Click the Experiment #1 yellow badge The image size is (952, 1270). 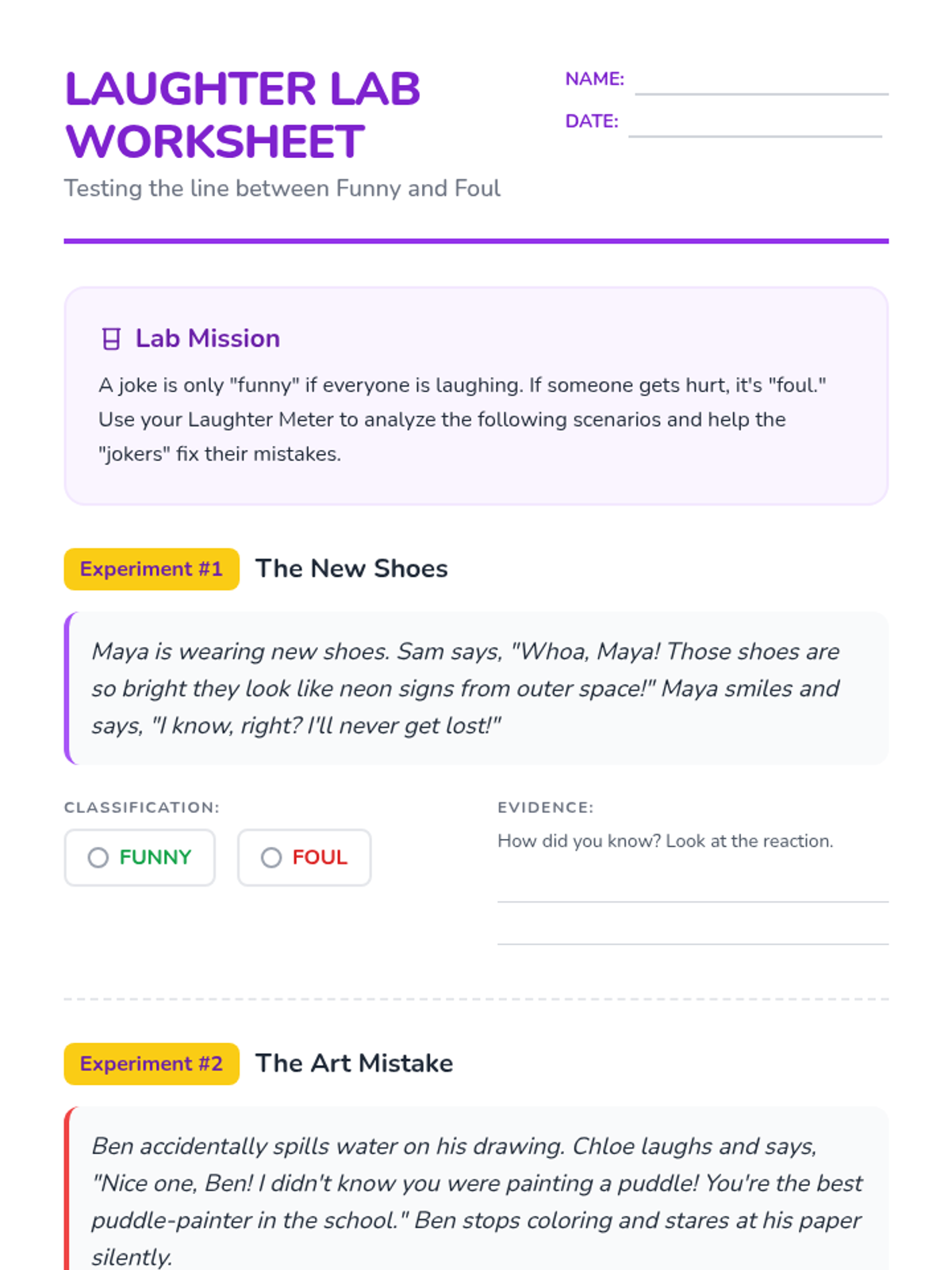click(x=152, y=569)
